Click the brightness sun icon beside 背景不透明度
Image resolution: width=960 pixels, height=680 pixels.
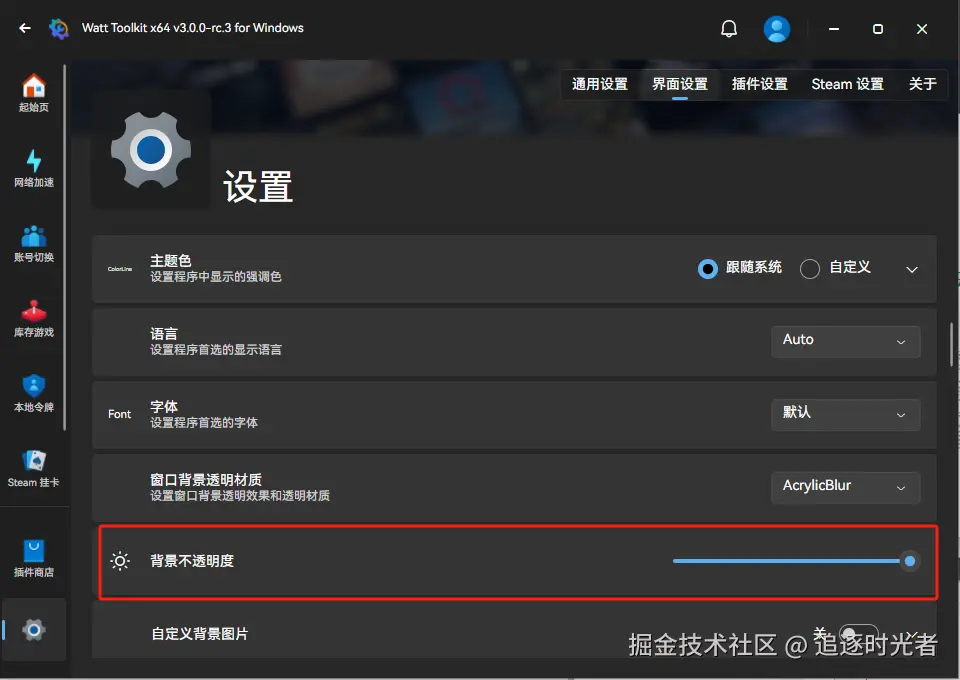click(120, 561)
